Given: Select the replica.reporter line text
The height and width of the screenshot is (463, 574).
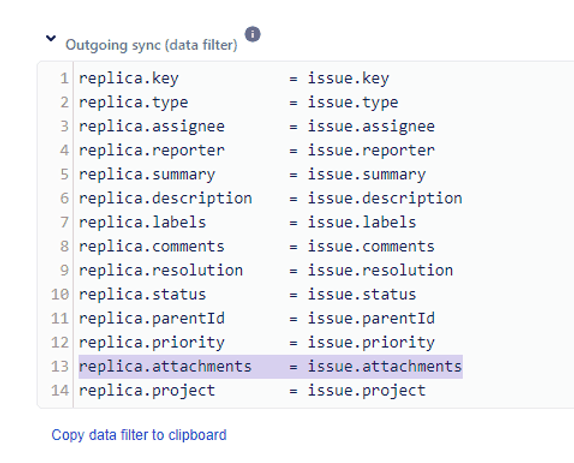Looking at the screenshot, I should point(257,150).
